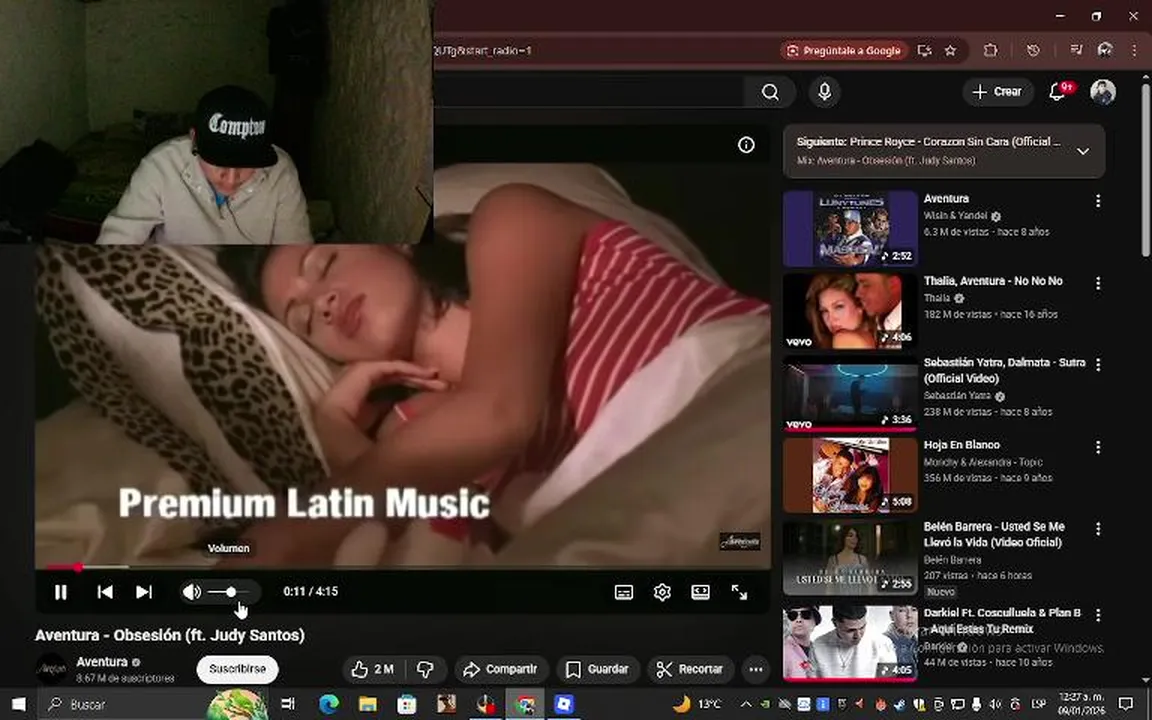Open Chrome three-dot menu
The image size is (1152, 720).
[1134, 50]
